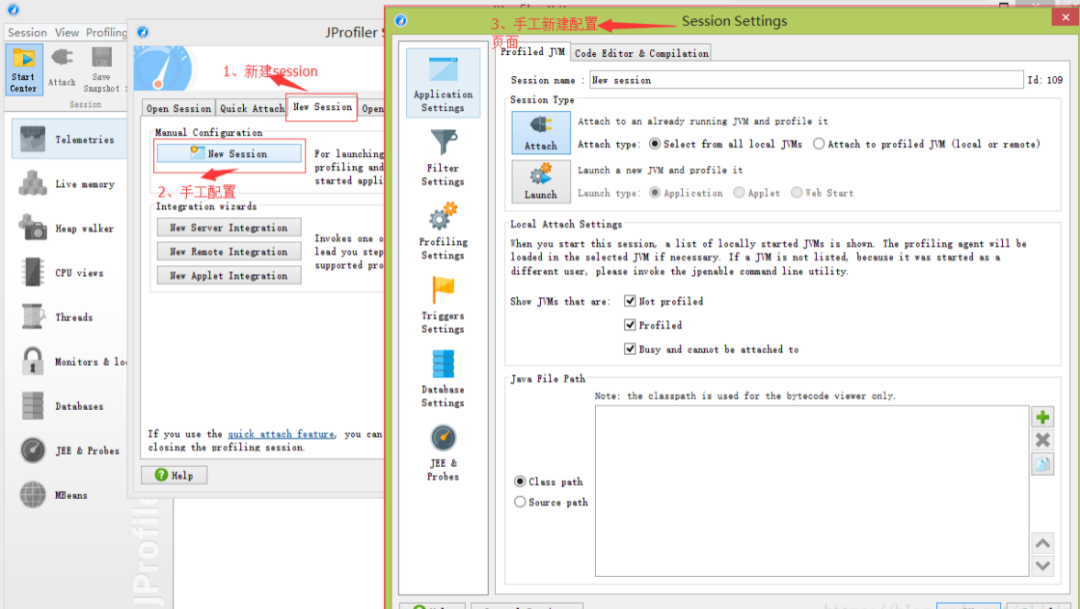Remove selected path entry with X icon
Viewport: 1080px width, 609px height.
[x=1042, y=440]
